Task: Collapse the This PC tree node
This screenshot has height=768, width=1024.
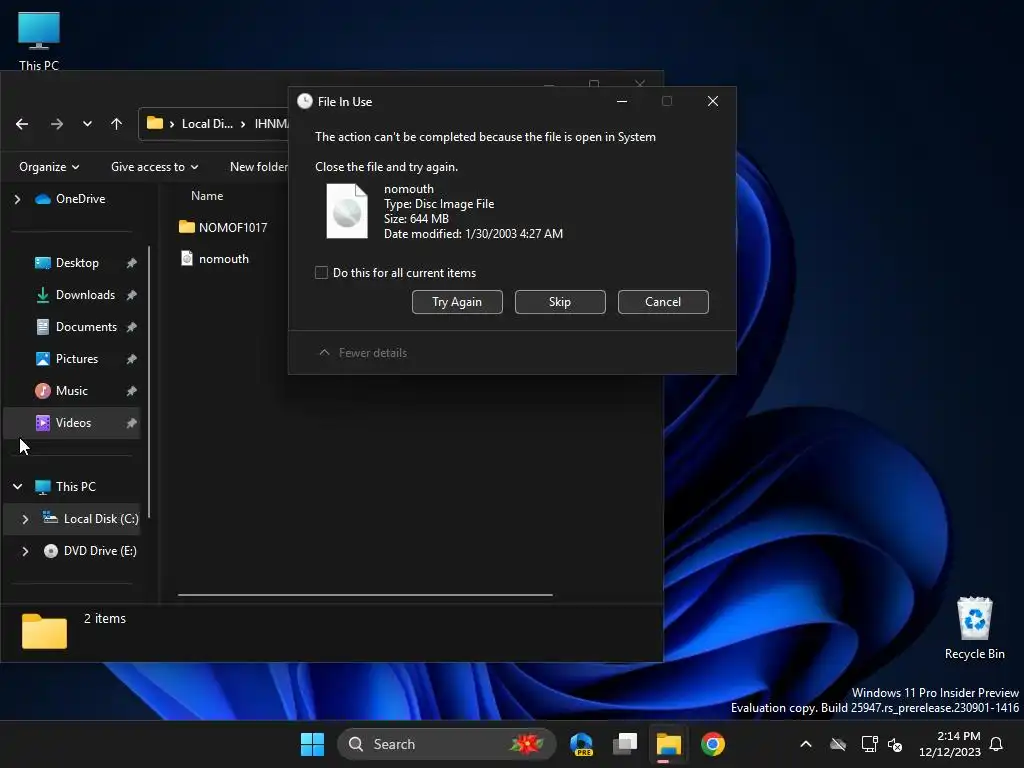Action: point(18,487)
